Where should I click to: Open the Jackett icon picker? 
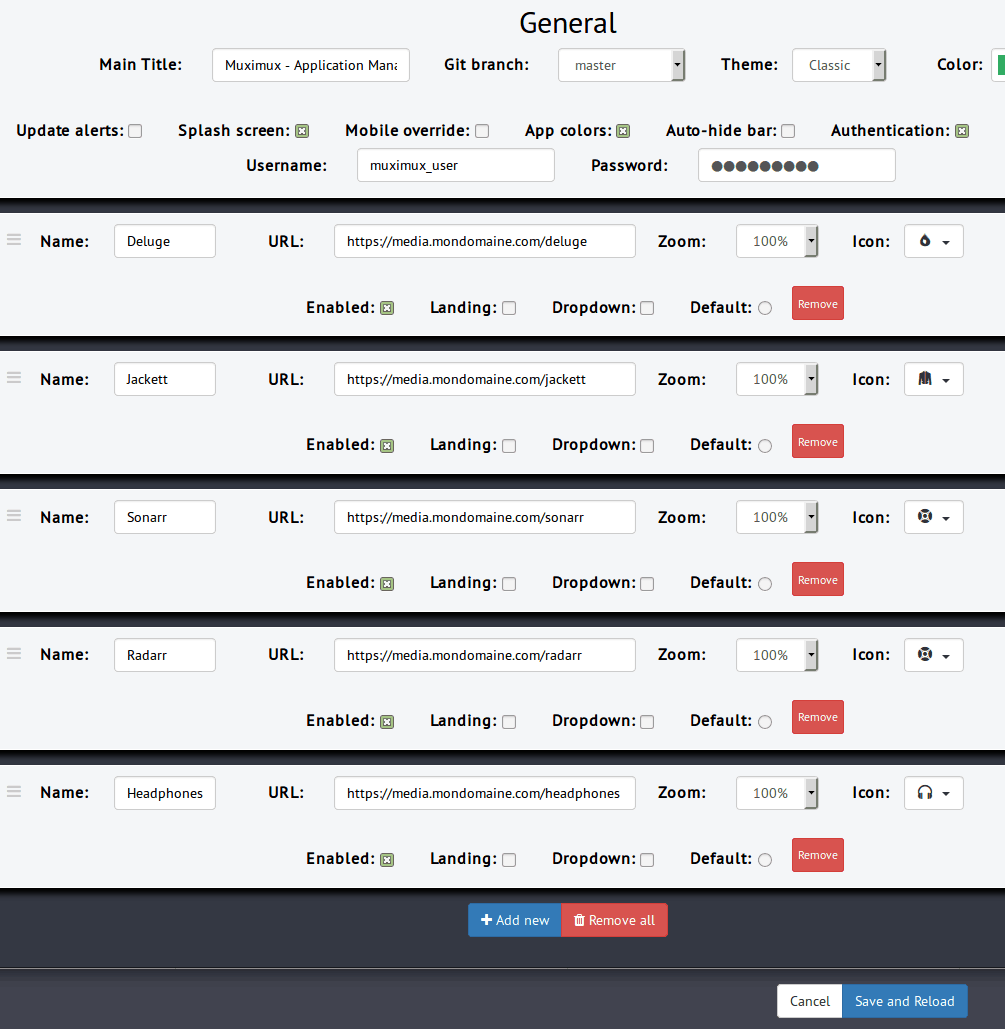pyautogui.click(x=933, y=379)
